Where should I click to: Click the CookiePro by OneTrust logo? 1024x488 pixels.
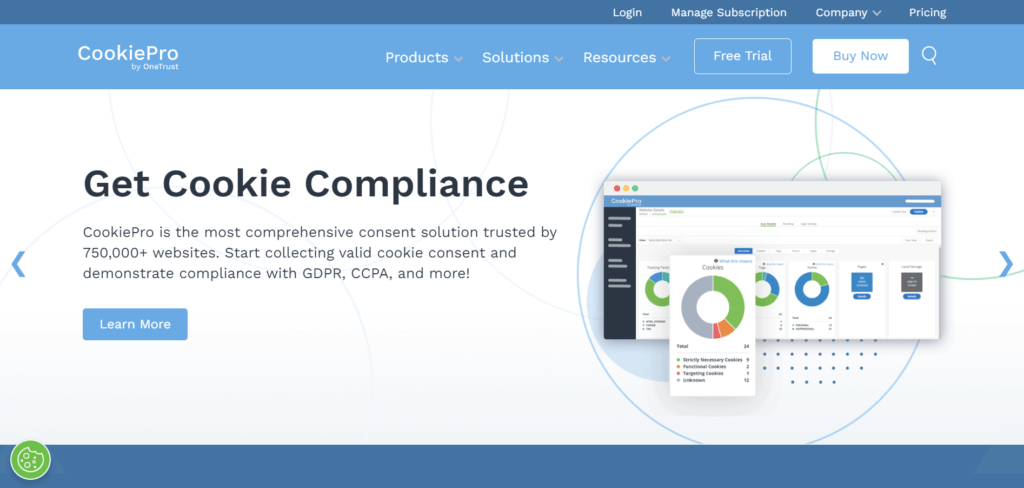pos(128,57)
